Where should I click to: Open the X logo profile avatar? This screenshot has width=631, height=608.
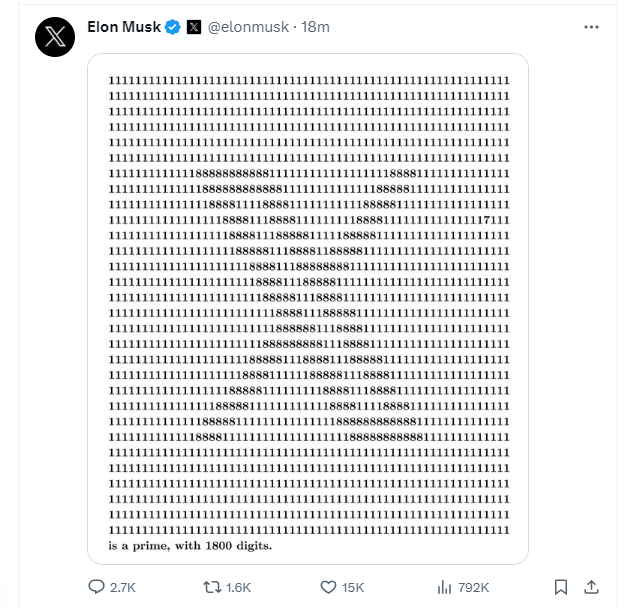pos(55,37)
